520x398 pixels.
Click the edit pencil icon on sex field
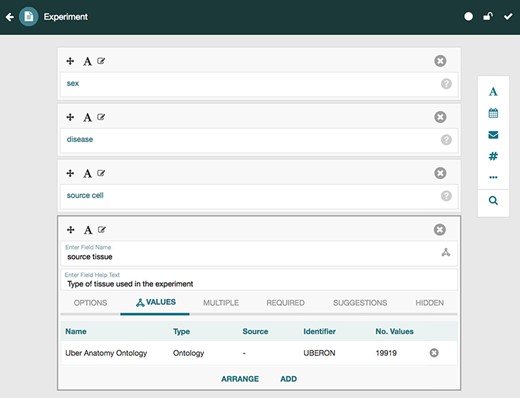click(101, 61)
